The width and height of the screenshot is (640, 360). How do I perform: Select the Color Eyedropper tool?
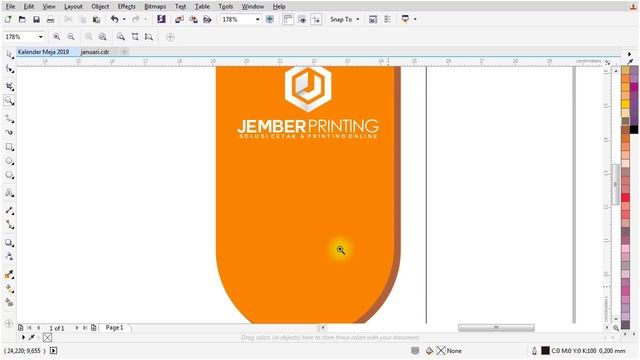[x=9, y=274]
